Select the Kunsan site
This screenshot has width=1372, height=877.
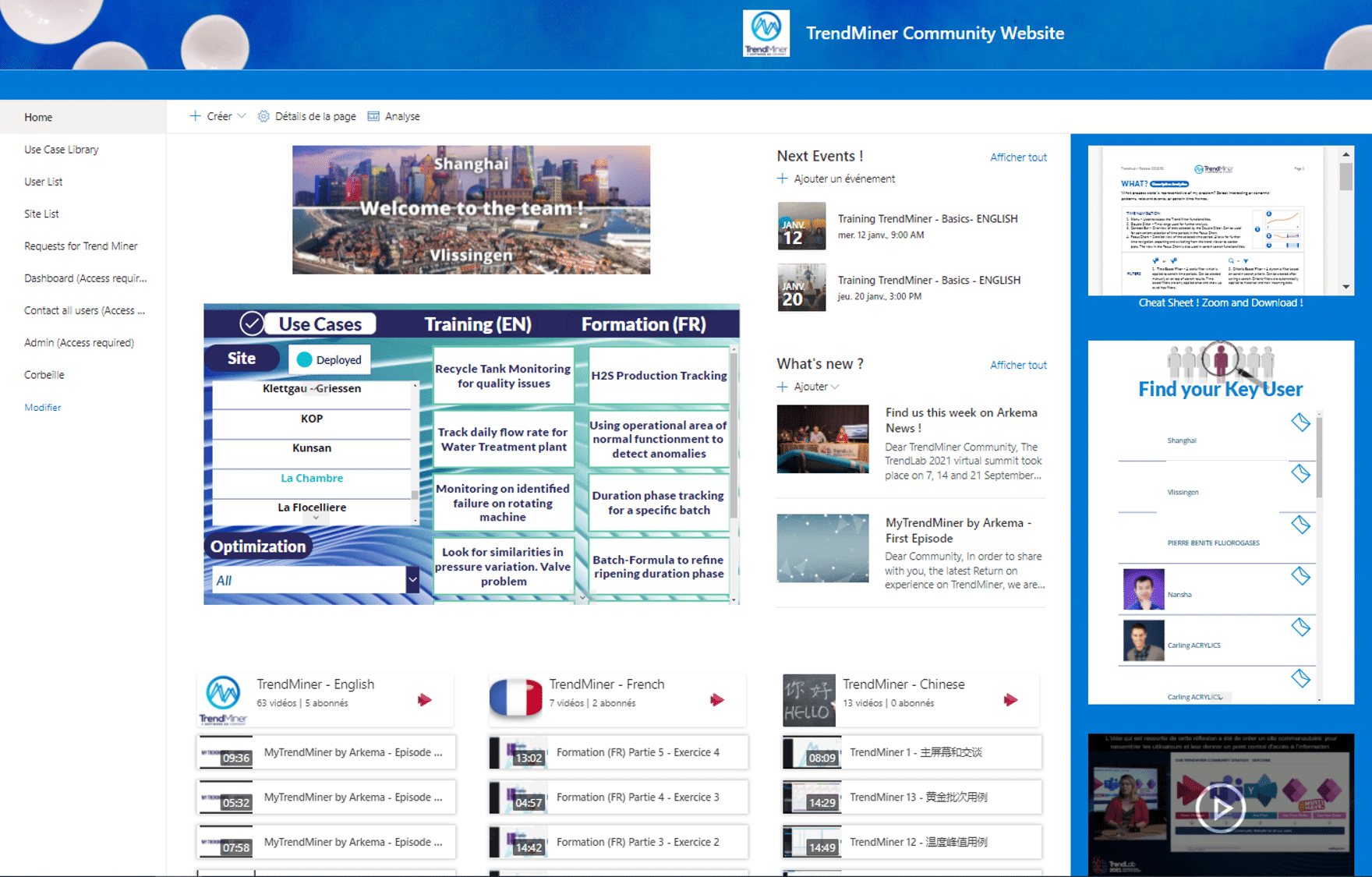click(312, 448)
